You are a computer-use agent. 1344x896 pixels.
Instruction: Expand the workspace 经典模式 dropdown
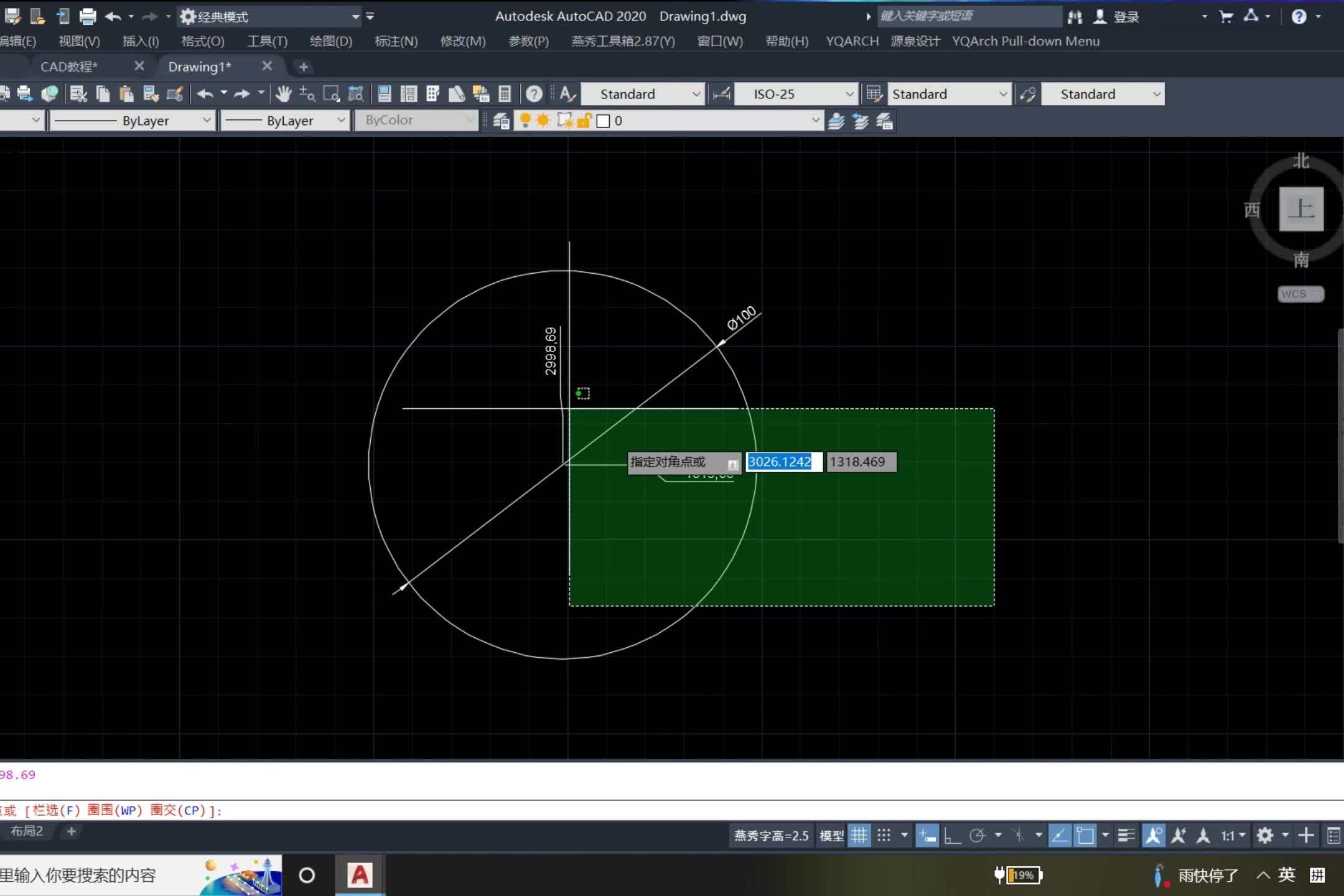[x=355, y=17]
